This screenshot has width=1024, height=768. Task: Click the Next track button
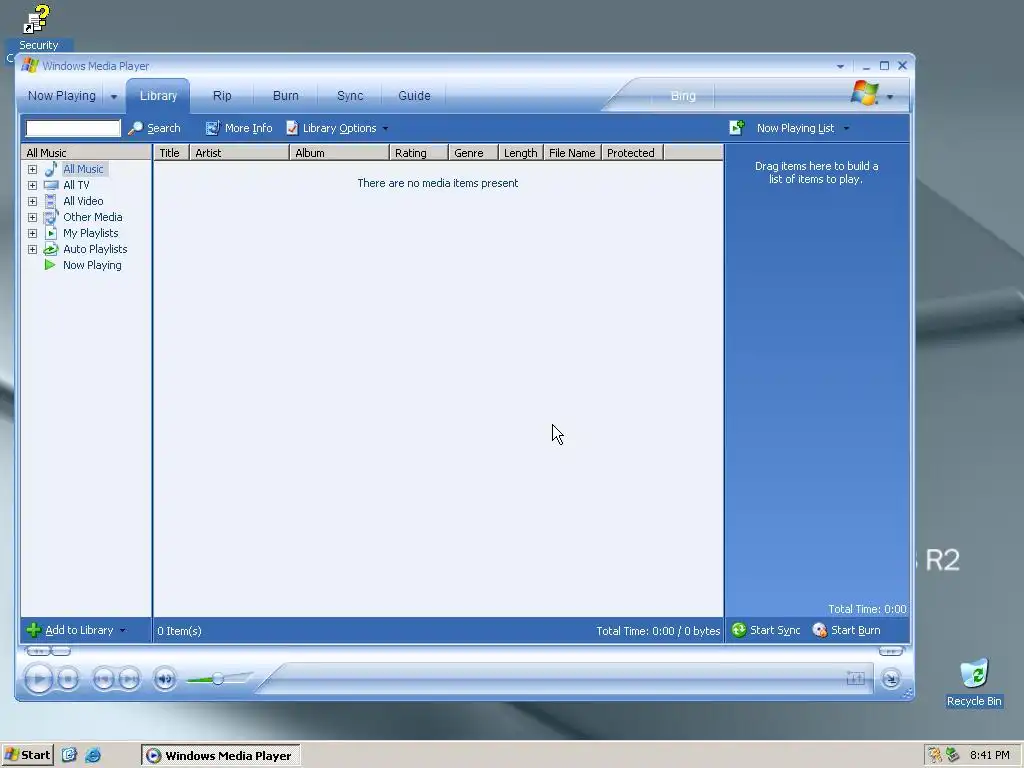click(x=129, y=679)
